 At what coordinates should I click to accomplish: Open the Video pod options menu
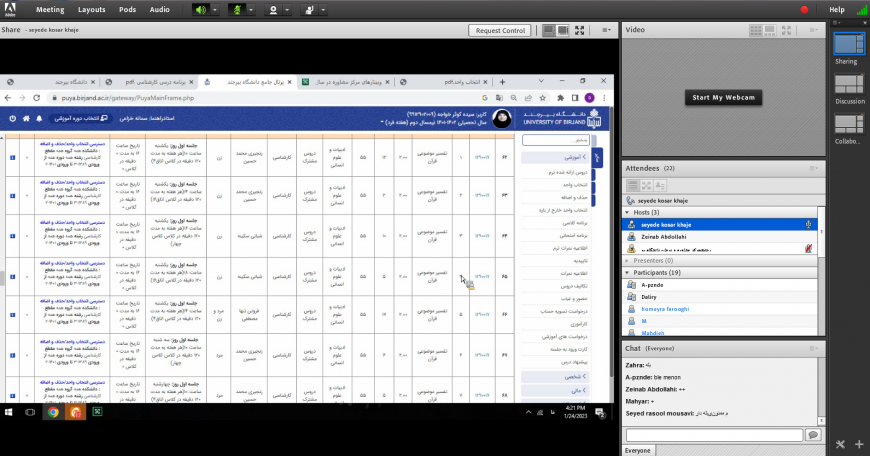coord(813,30)
